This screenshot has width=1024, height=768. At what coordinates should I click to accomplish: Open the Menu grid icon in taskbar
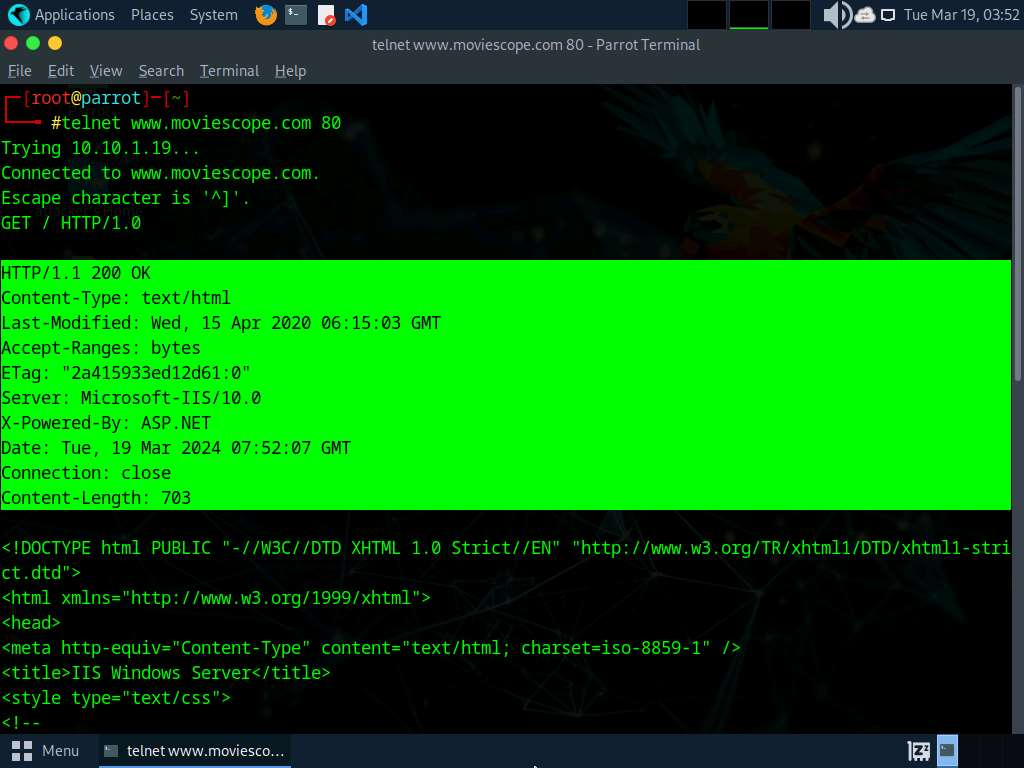pos(22,751)
